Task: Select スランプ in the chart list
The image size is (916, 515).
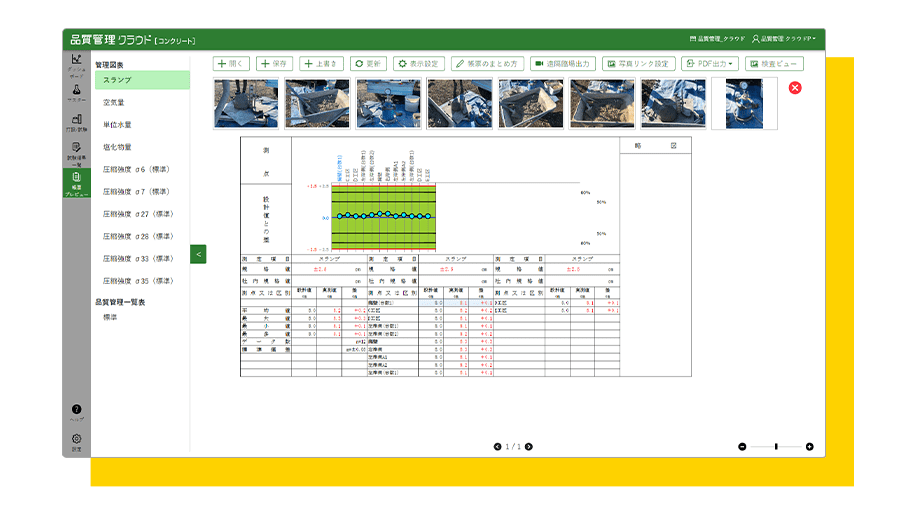Action: tap(142, 80)
